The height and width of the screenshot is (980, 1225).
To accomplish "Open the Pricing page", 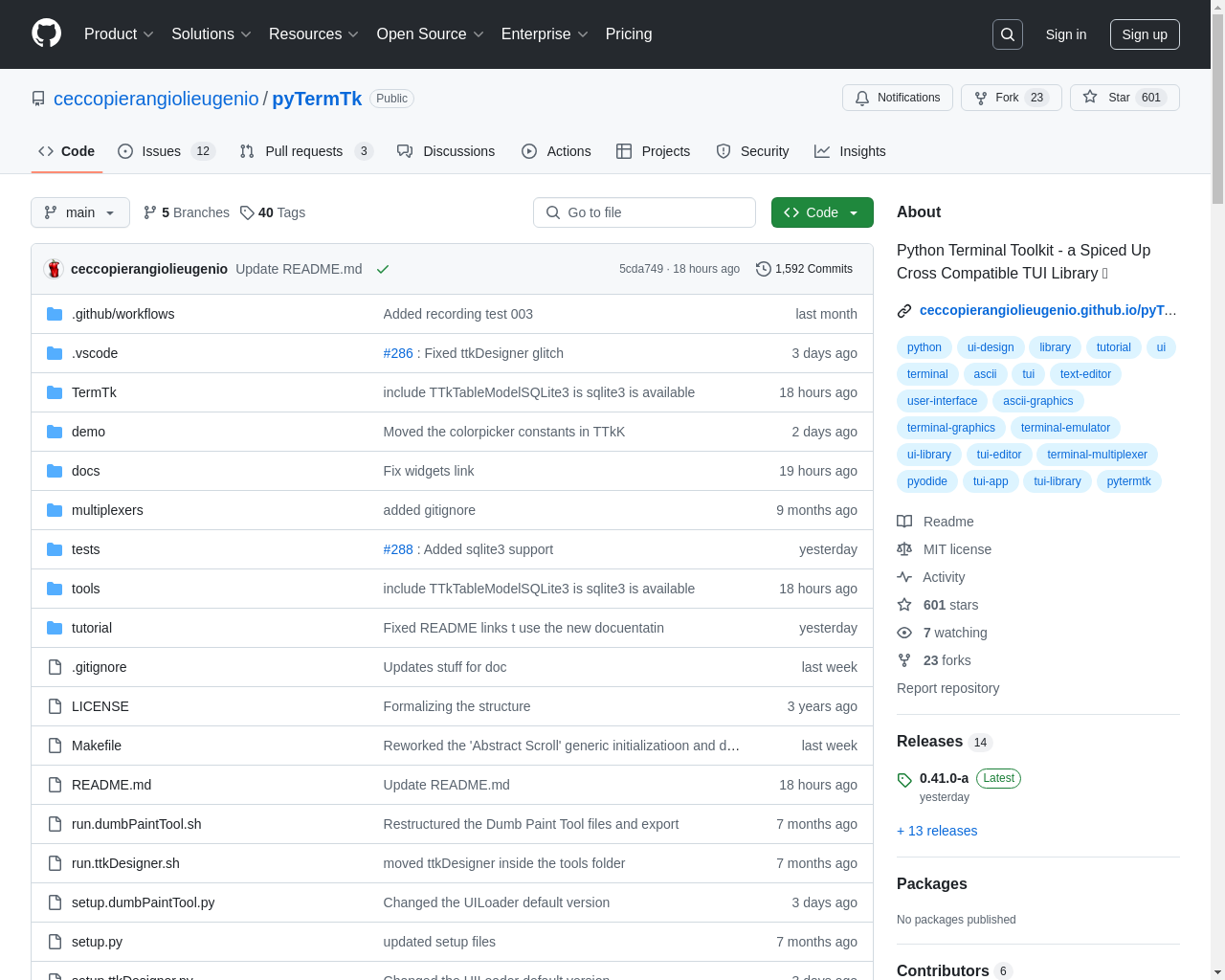I will [629, 34].
